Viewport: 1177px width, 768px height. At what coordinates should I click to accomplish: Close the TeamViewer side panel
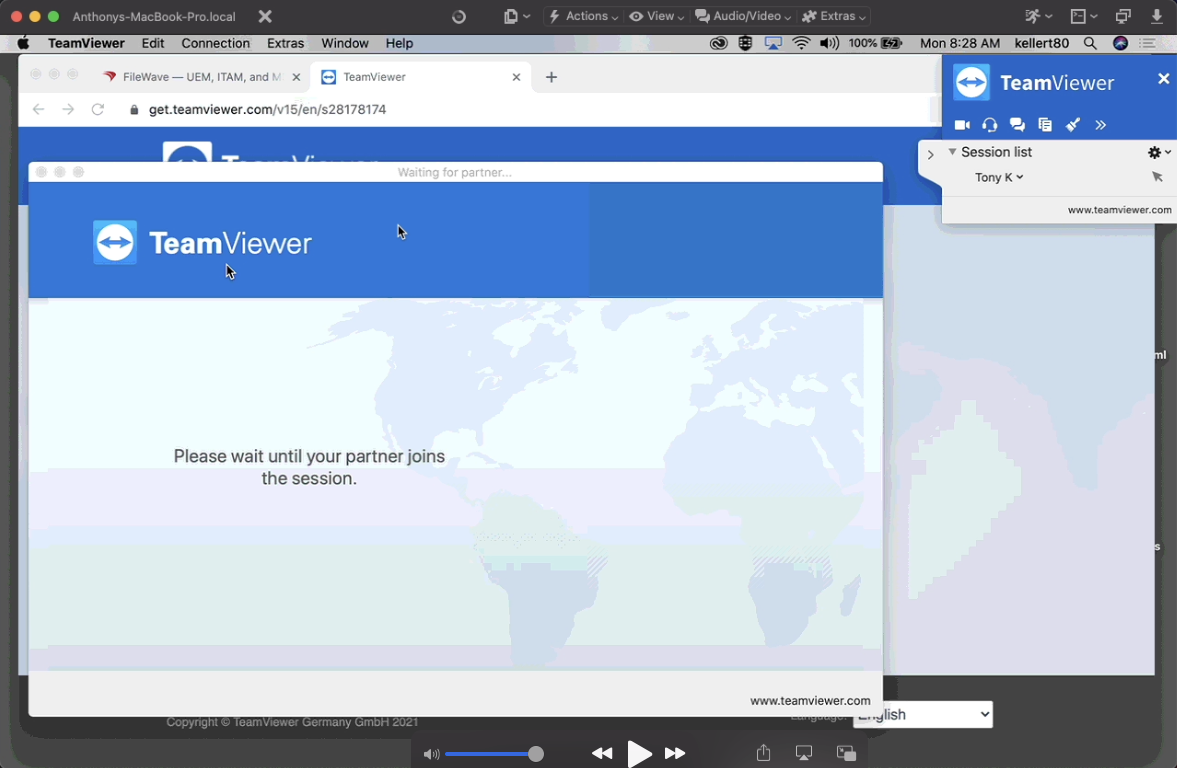pos(1163,78)
